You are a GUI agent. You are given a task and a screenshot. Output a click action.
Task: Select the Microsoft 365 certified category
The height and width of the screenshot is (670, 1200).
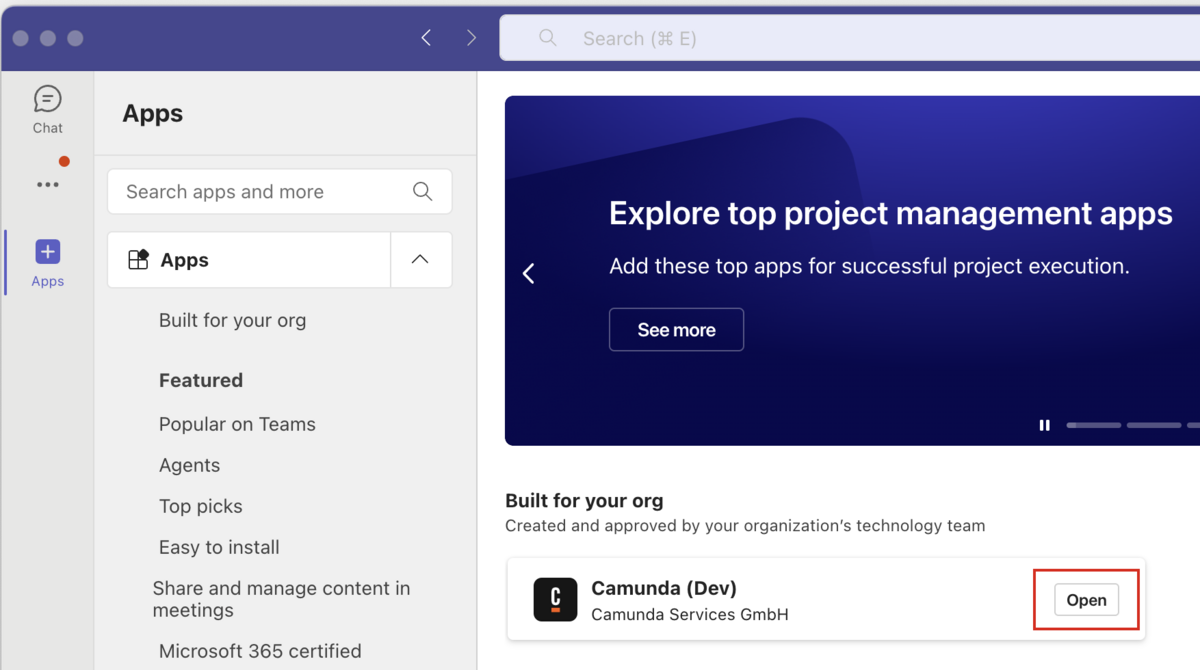pyautogui.click(x=260, y=651)
